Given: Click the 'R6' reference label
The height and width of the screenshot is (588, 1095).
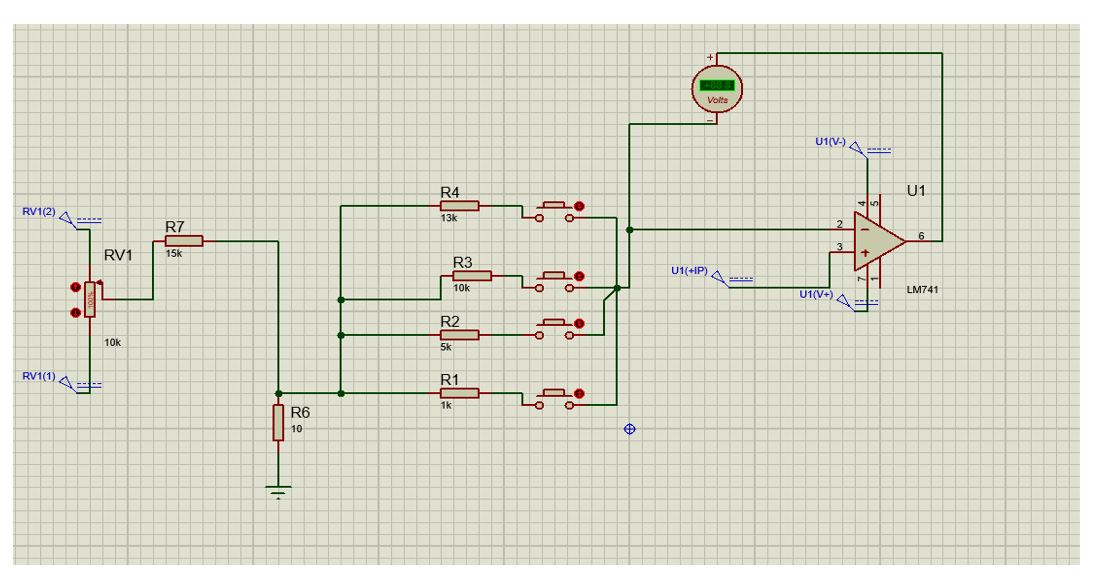Looking at the screenshot, I should click(x=300, y=413).
